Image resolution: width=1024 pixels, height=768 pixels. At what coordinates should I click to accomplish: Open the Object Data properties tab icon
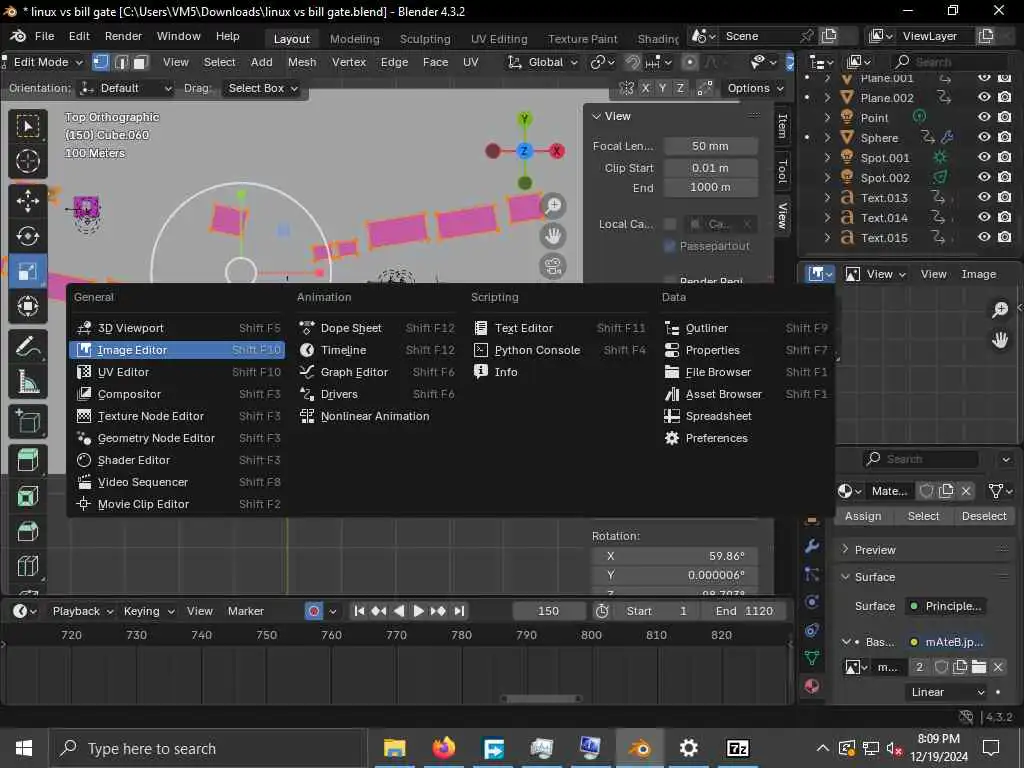(x=812, y=658)
